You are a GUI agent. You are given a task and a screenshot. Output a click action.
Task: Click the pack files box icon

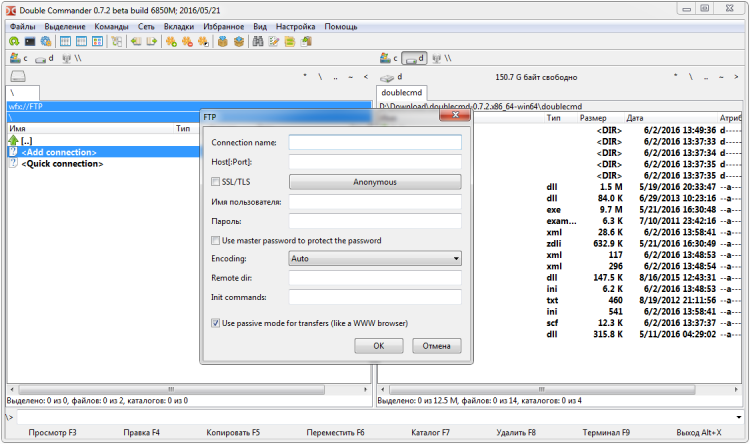click(x=222, y=42)
